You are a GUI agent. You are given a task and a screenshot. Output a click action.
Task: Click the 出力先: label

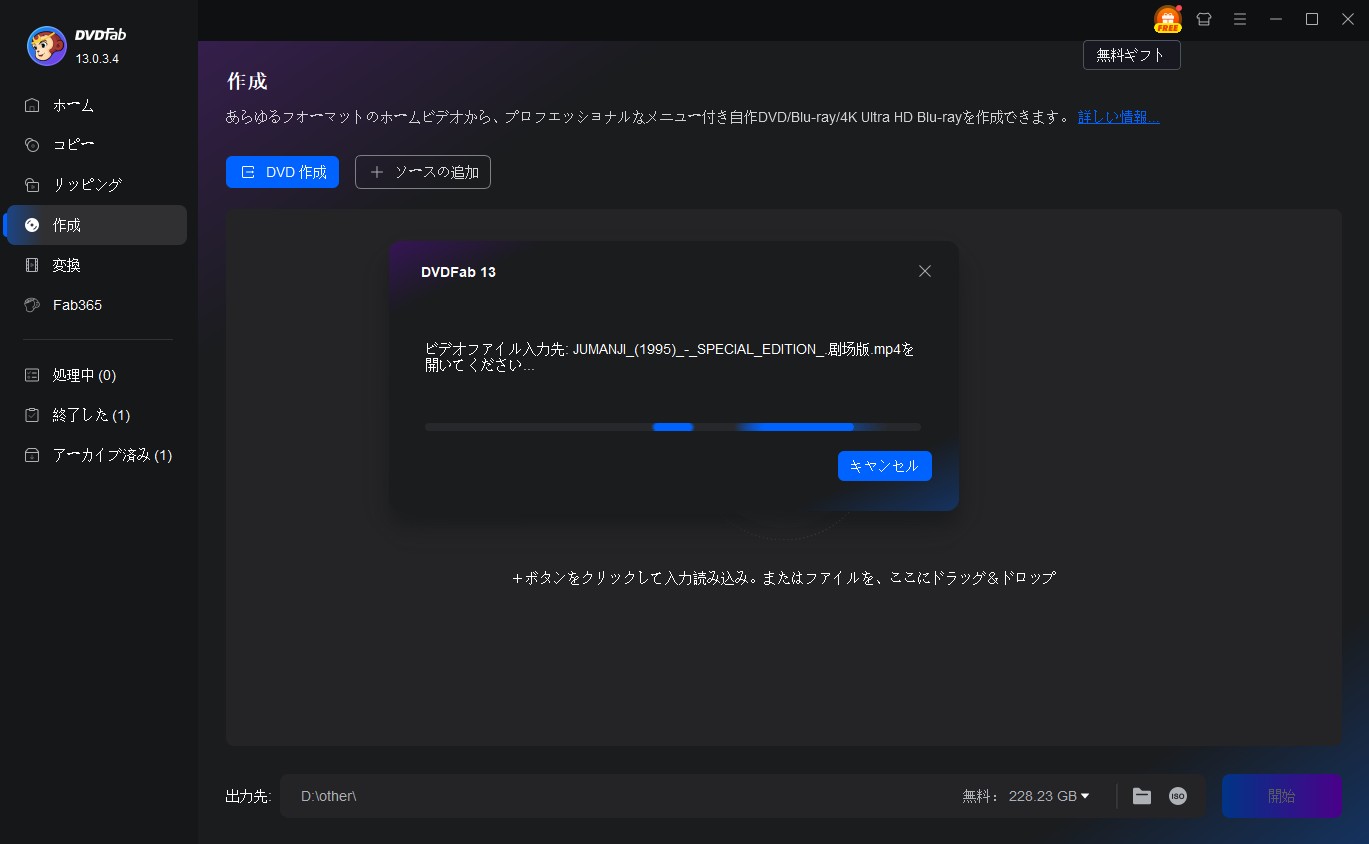pos(249,796)
